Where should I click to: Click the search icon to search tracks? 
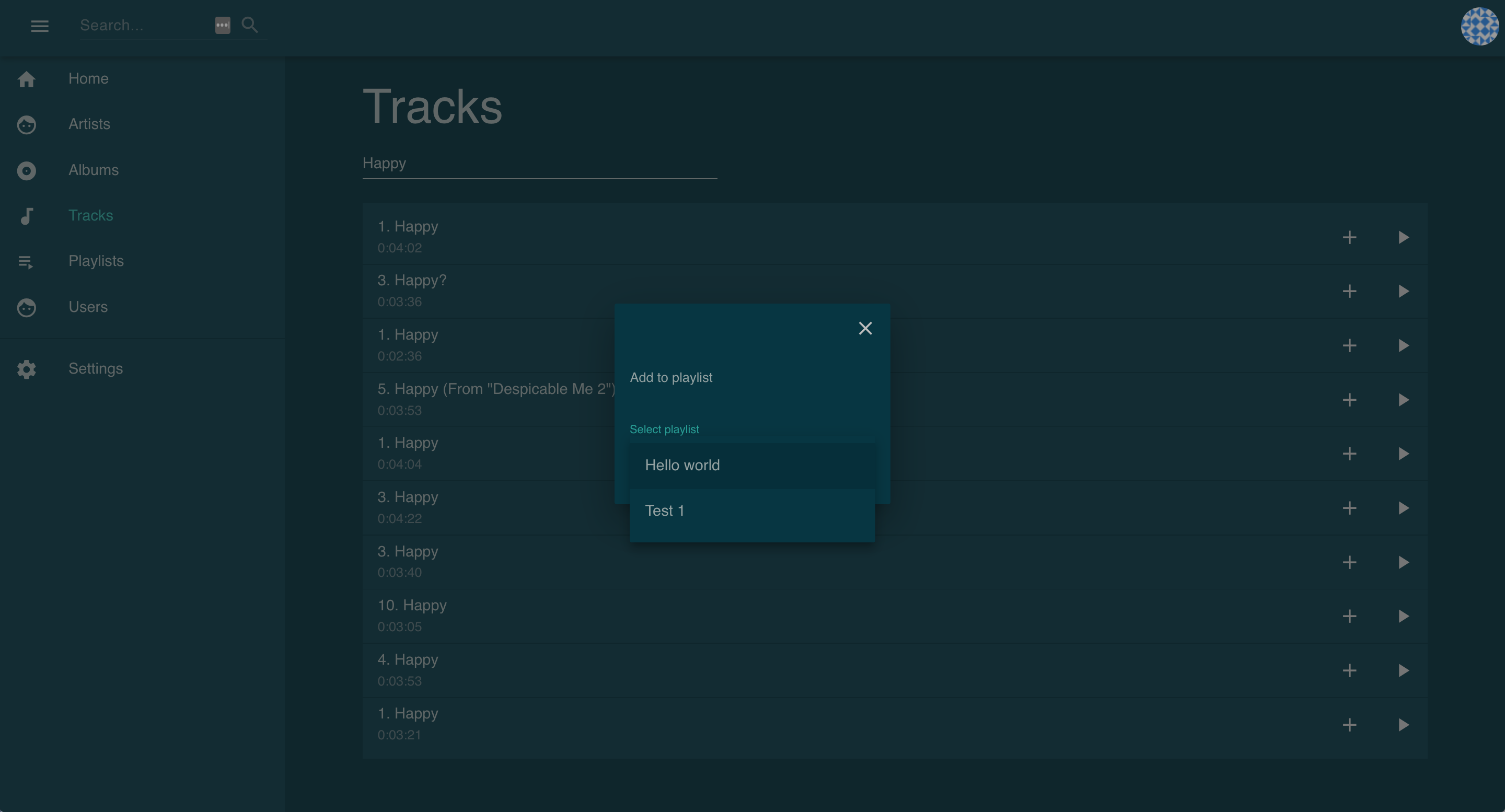point(250,25)
